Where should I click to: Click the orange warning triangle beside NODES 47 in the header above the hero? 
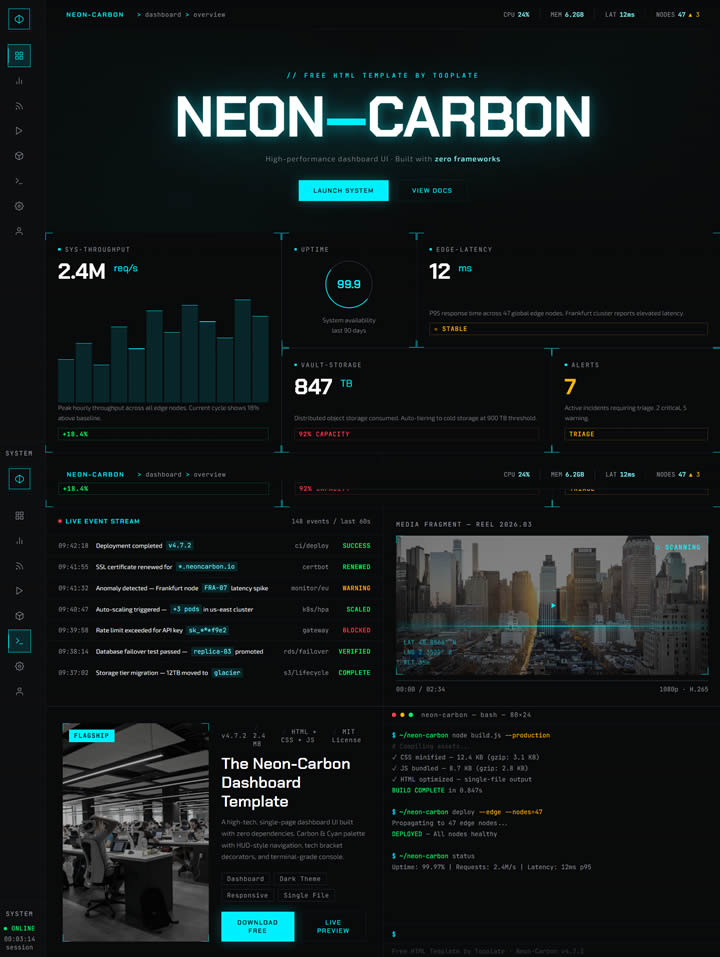tap(691, 15)
